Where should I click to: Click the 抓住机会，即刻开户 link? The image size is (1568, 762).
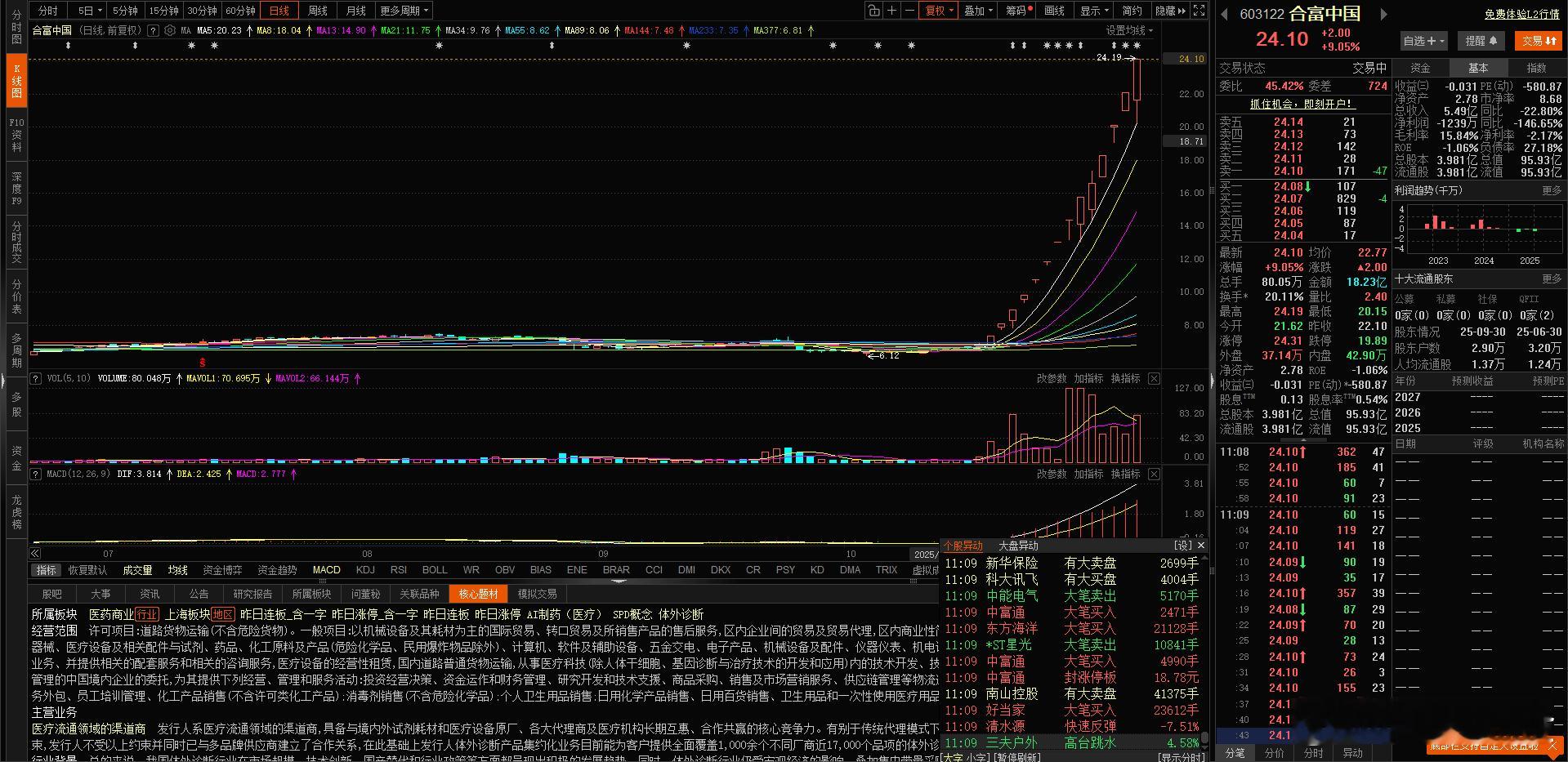pyautogui.click(x=1302, y=104)
